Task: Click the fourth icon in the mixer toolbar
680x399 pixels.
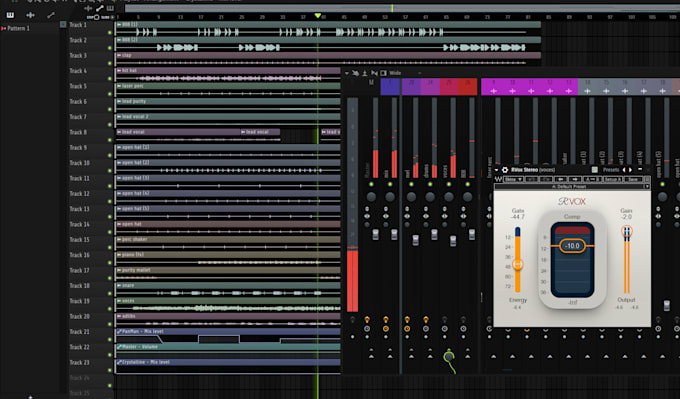Action: click(x=374, y=73)
